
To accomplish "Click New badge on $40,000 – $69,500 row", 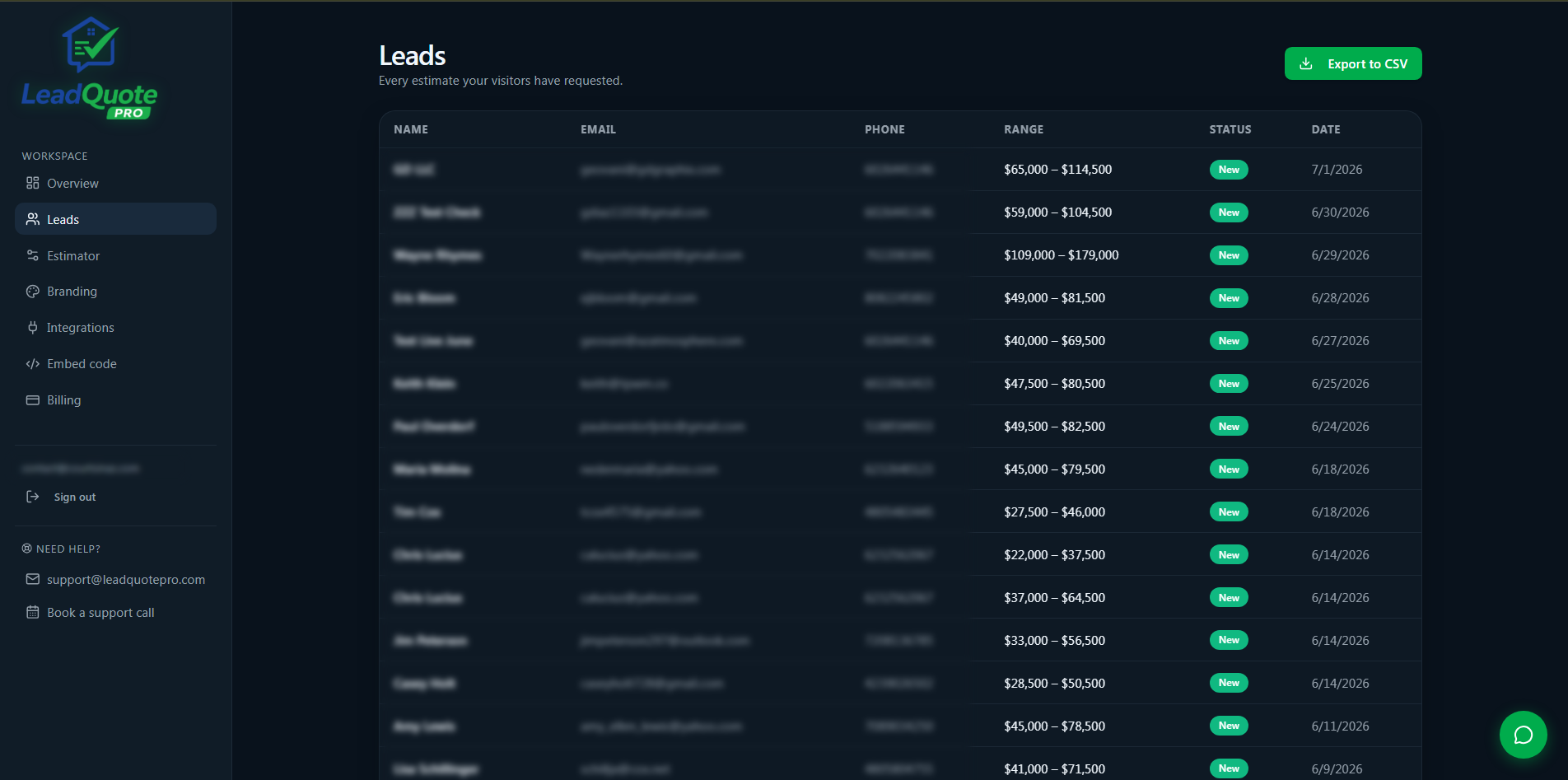I will (1229, 341).
